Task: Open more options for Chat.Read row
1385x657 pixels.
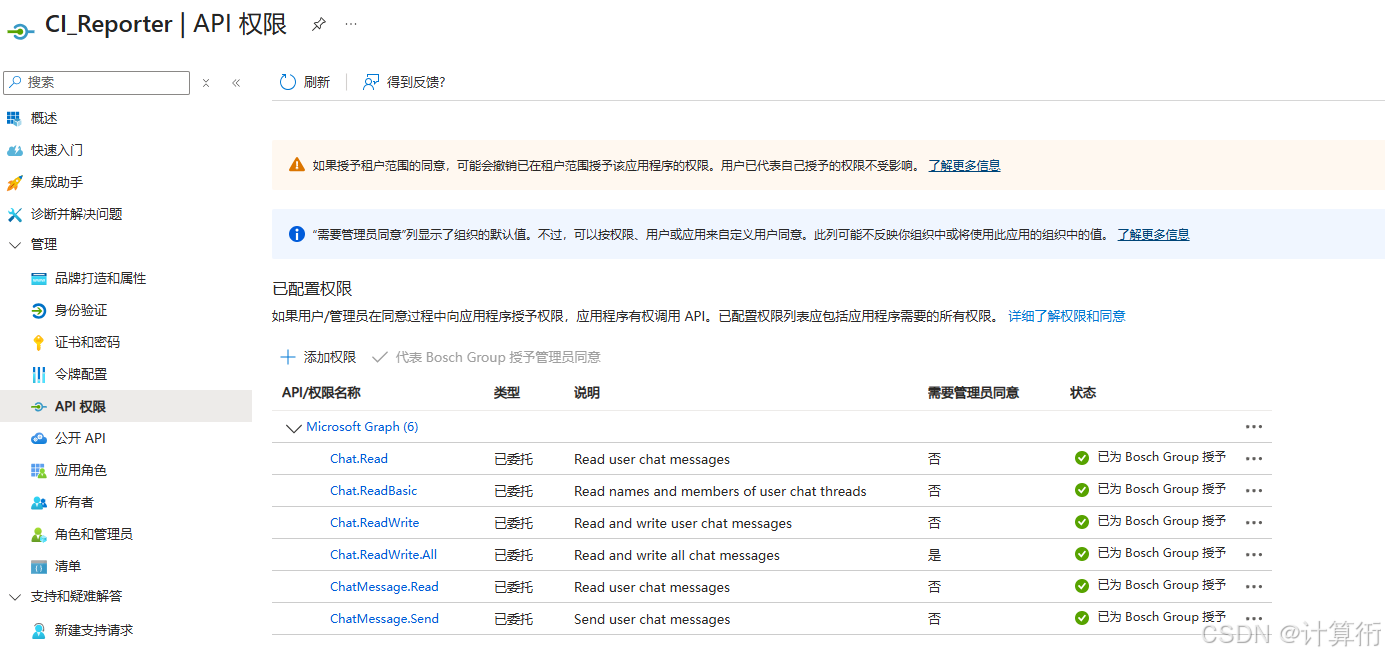Action: tap(1254, 459)
